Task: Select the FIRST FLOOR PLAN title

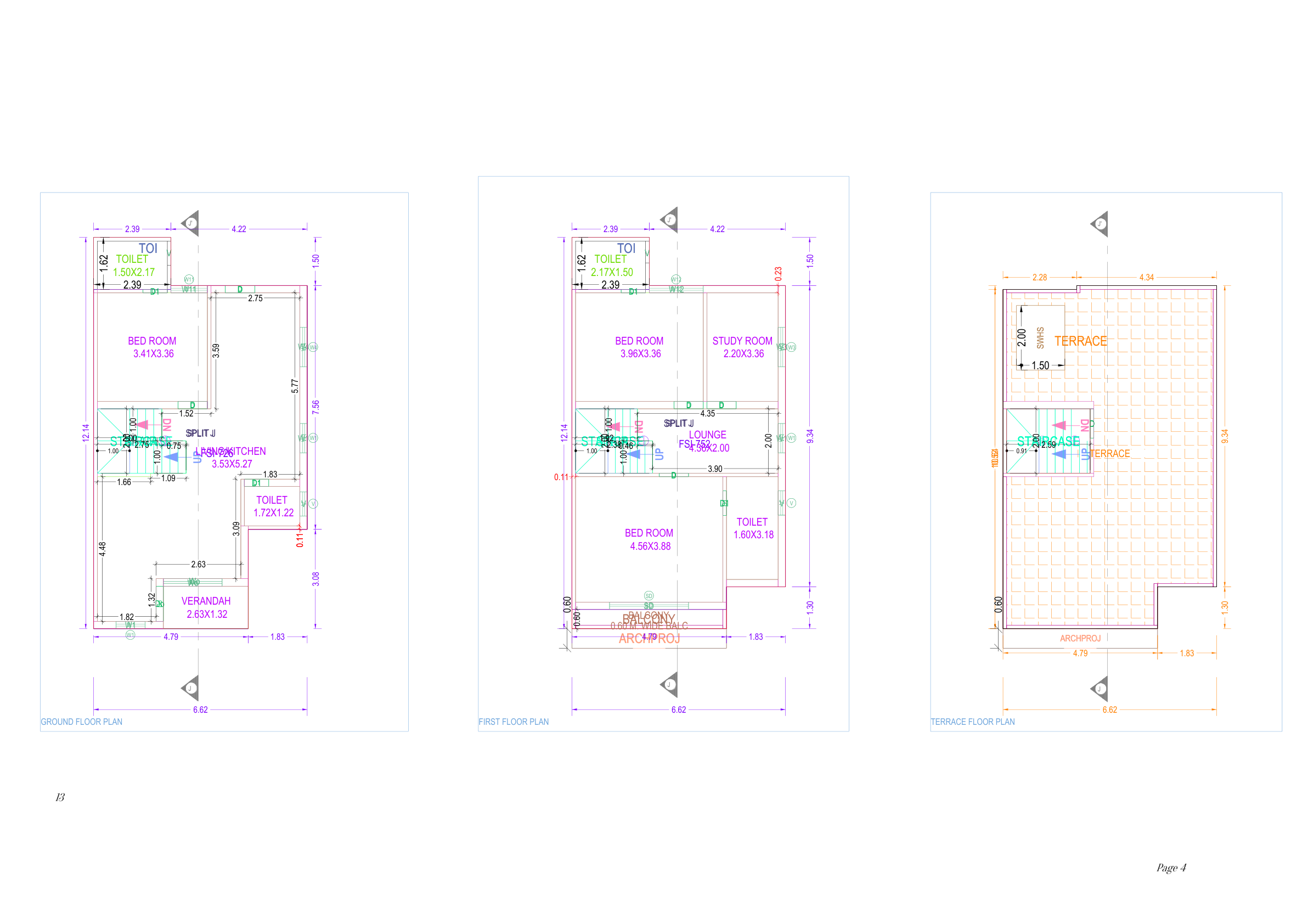Action: click(514, 722)
